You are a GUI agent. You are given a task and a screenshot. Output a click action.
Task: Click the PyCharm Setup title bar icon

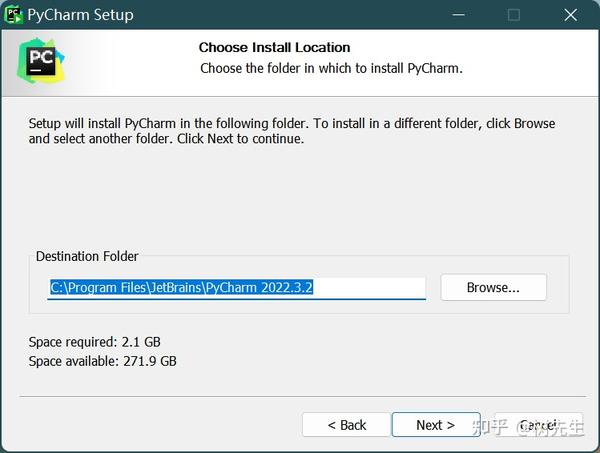(13, 15)
